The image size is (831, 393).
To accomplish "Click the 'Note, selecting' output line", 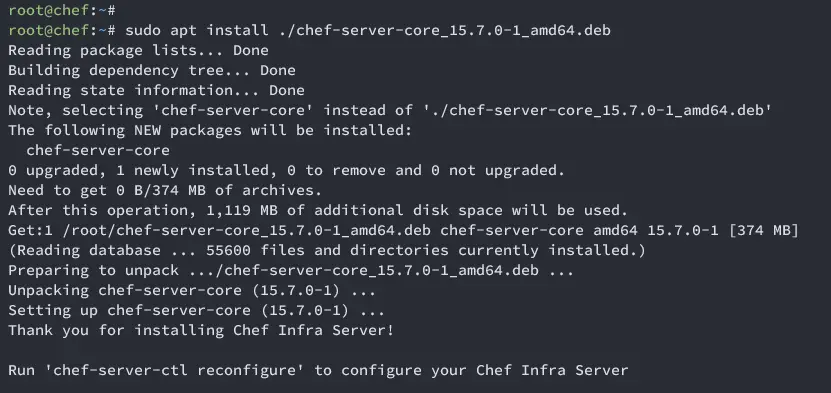I will click(x=390, y=111).
